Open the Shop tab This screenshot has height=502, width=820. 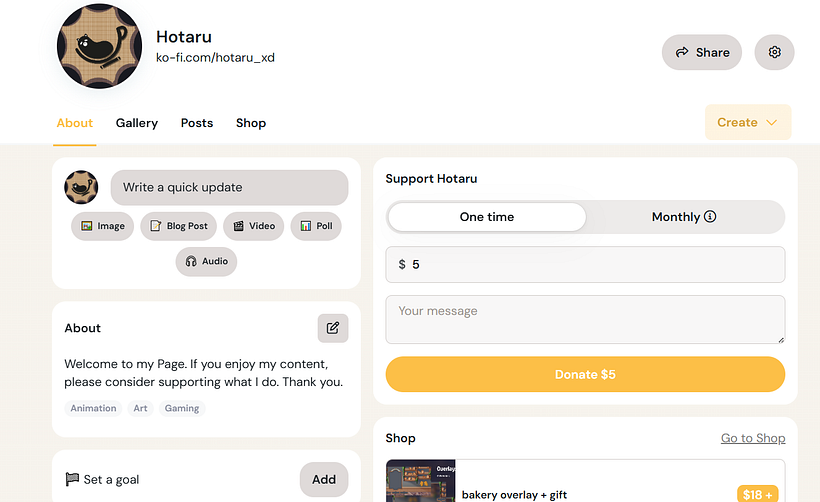pos(251,123)
